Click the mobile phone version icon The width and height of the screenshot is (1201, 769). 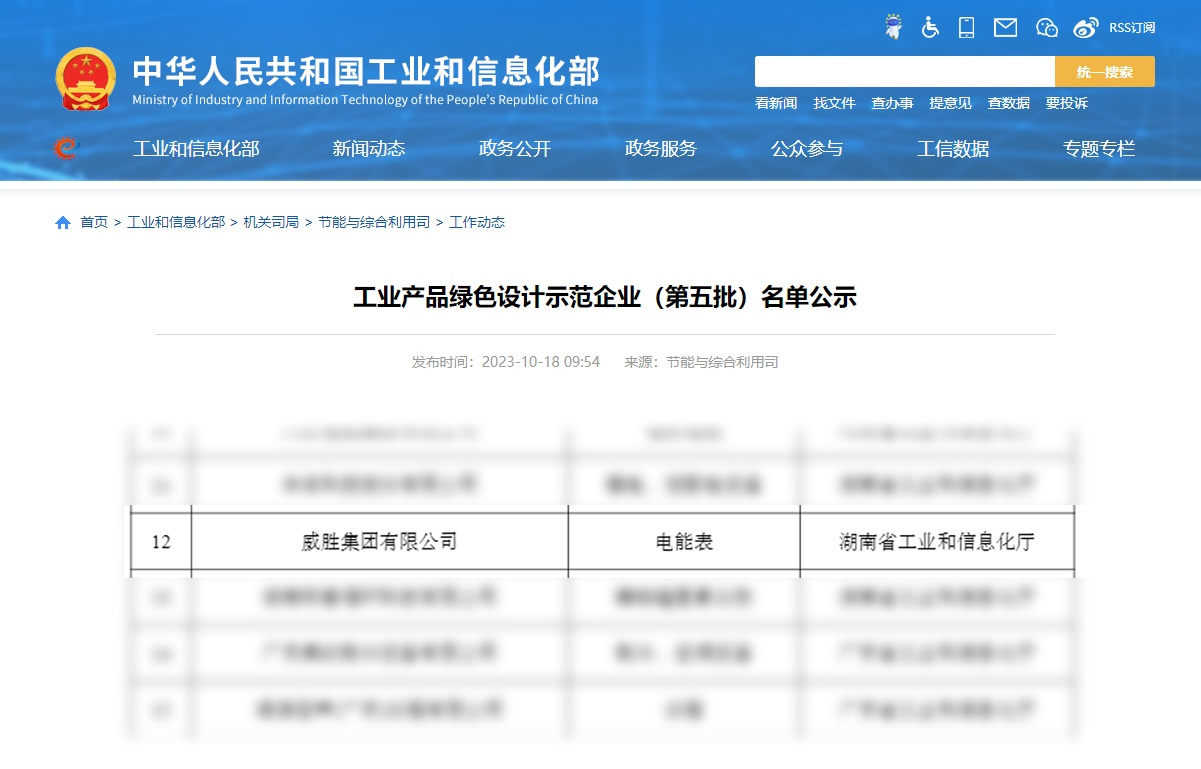tap(966, 27)
